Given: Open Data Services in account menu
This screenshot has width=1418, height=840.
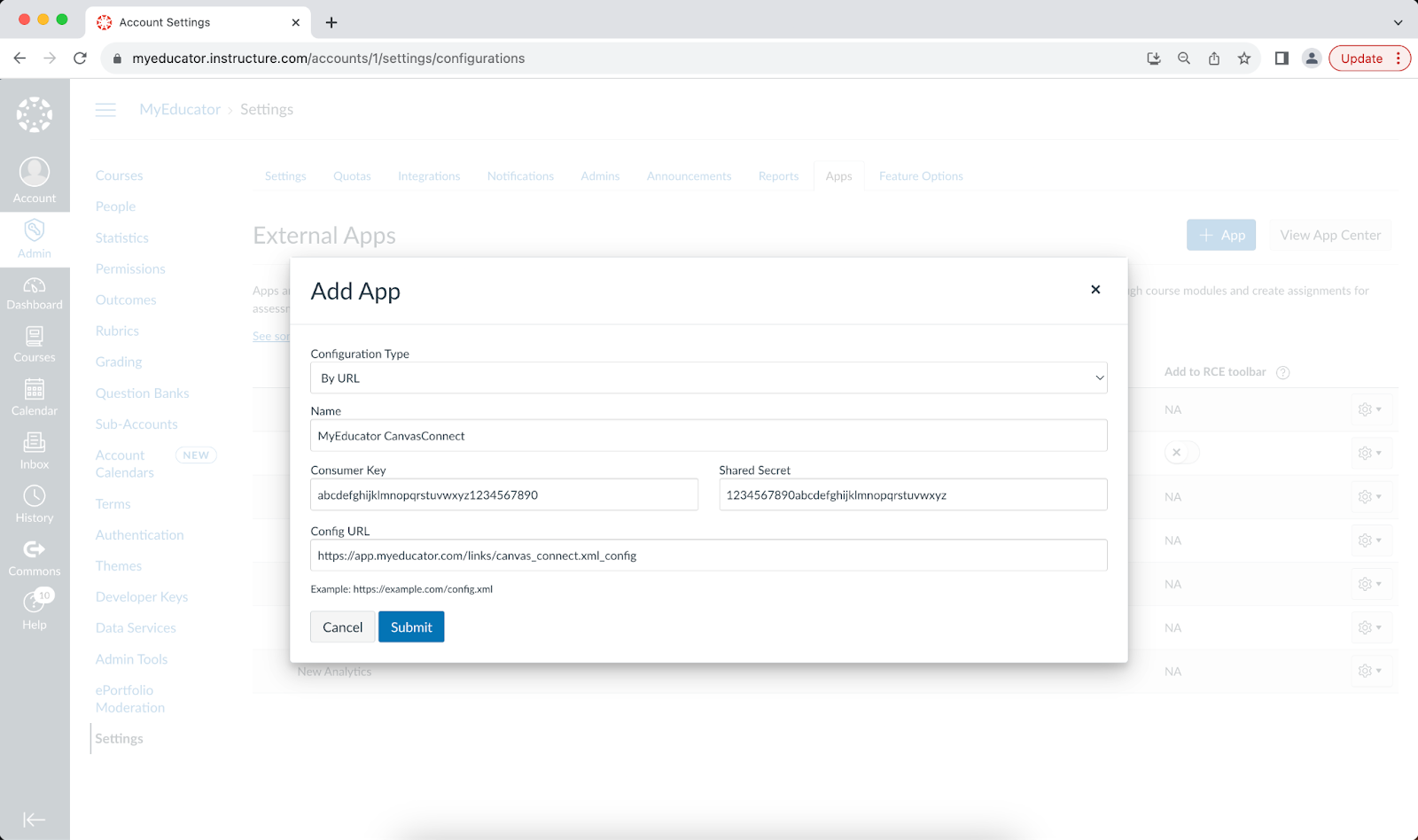Looking at the screenshot, I should [x=136, y=628].
